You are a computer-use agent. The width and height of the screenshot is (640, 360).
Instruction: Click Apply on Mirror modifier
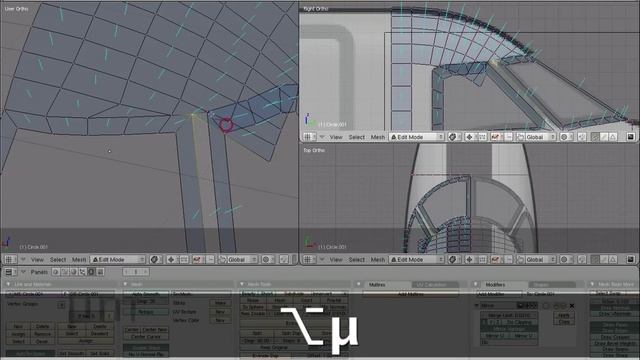click(x=564, y=316)
